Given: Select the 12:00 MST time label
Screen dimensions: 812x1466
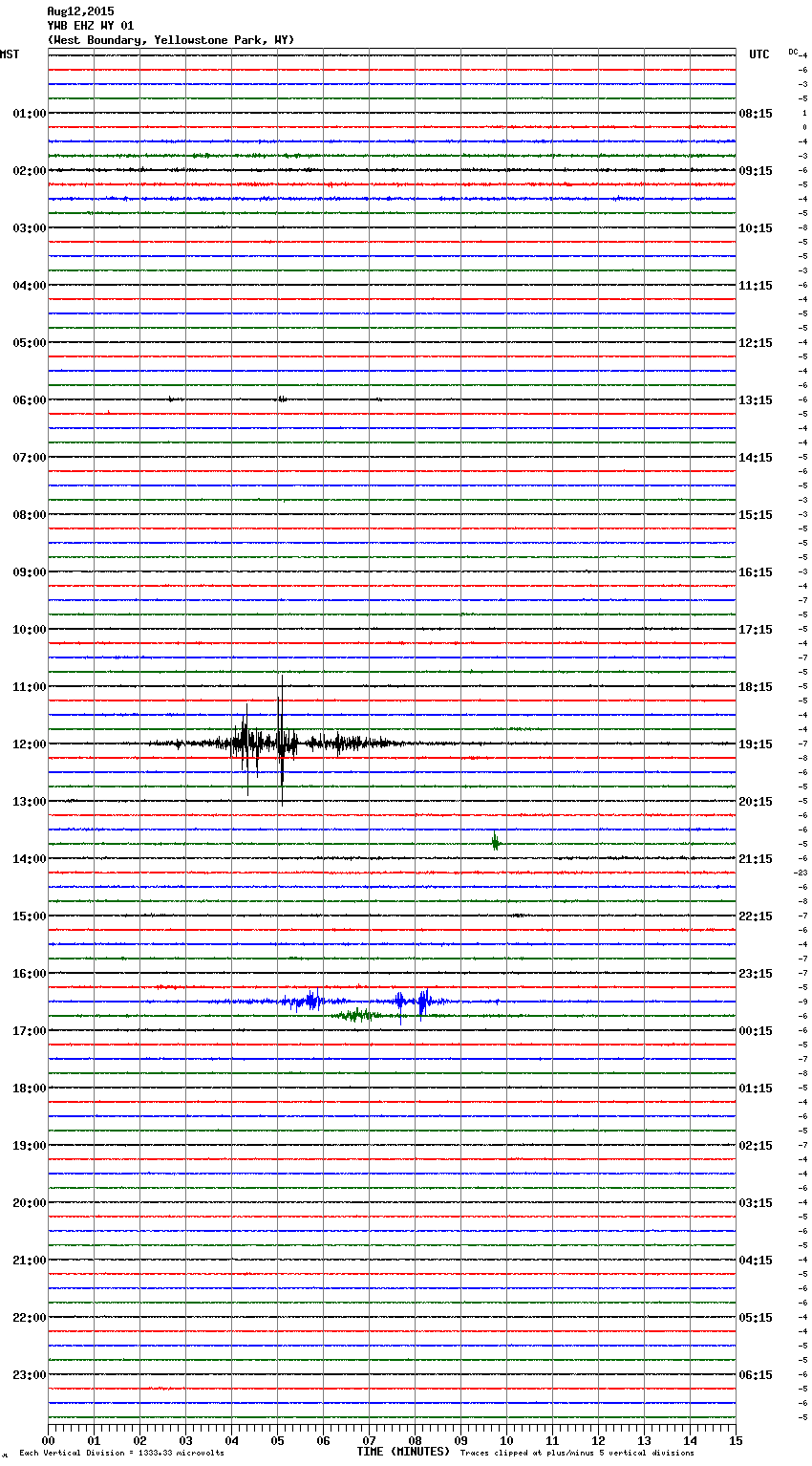Looking at the screenshot, I should pyautogui.click(x=29, y=744).
